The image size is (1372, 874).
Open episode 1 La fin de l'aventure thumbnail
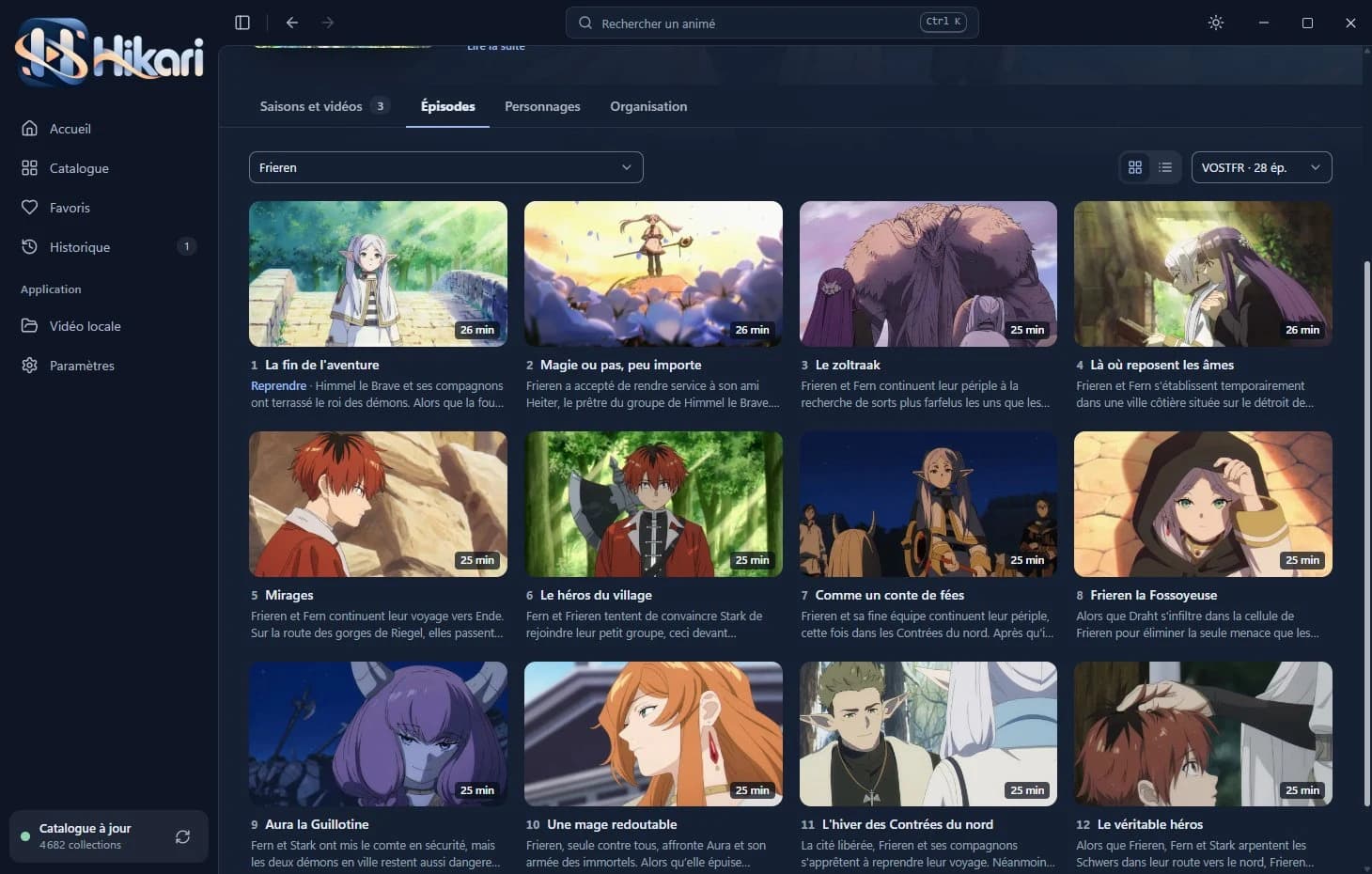(378, 273)
